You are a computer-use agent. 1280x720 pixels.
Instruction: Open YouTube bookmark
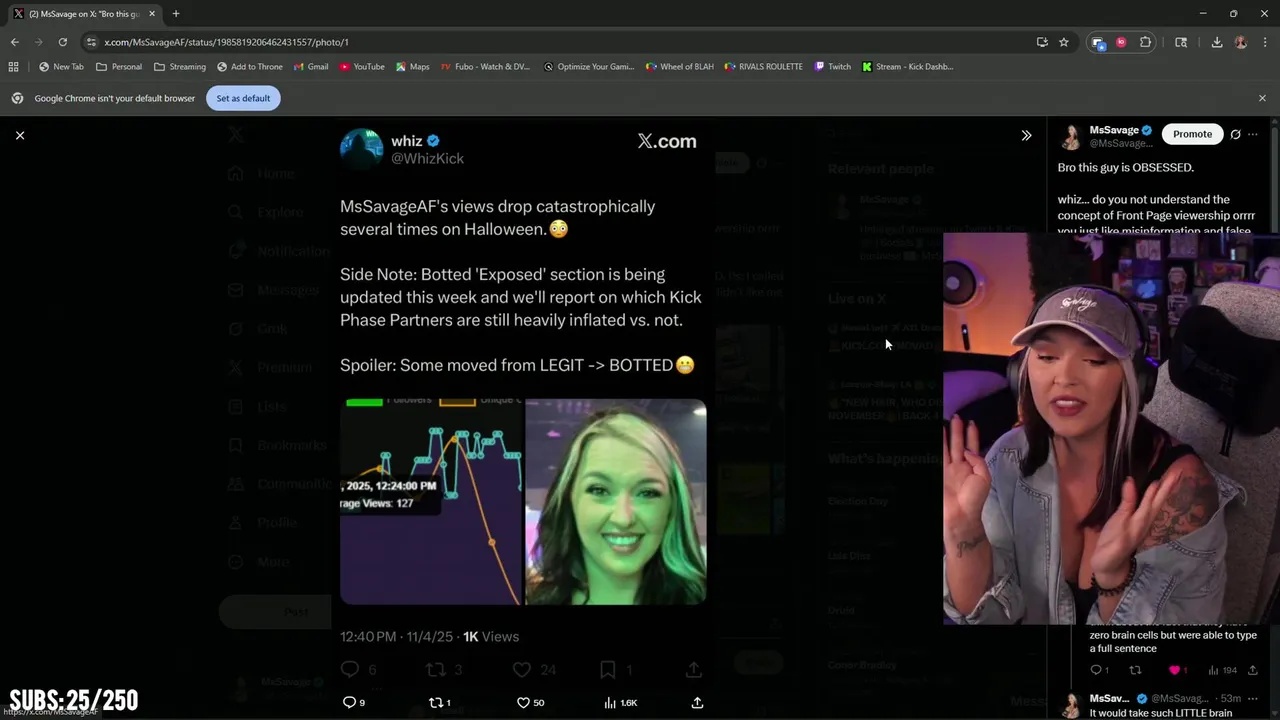point(362,67)
